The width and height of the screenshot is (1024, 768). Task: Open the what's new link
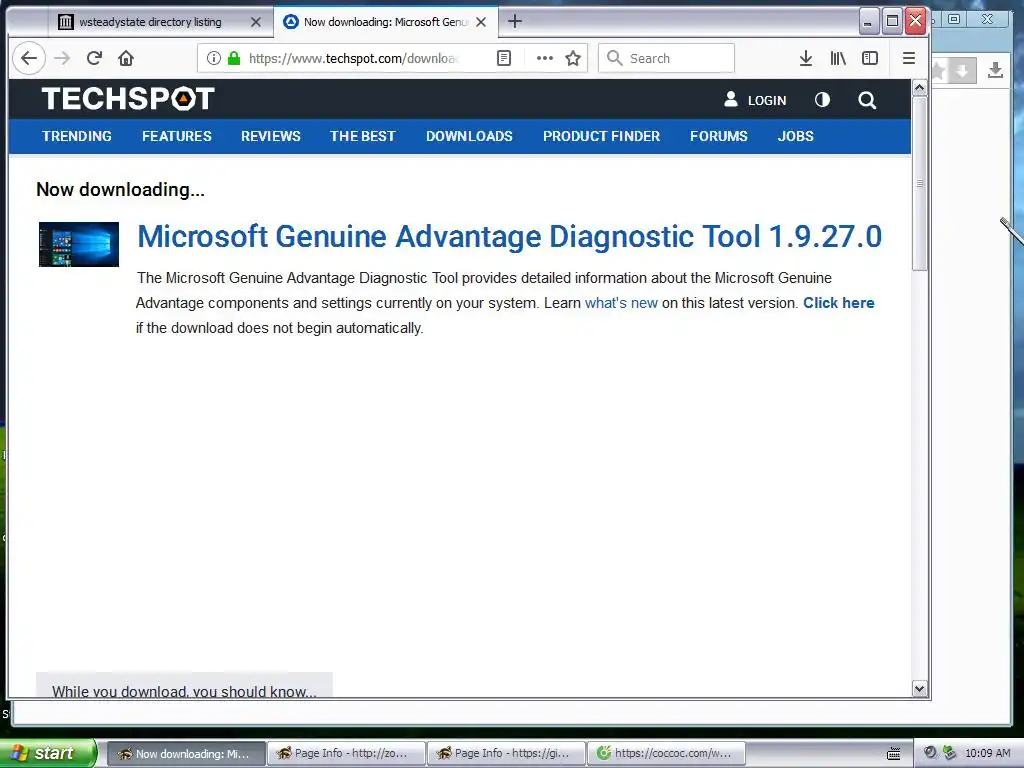point(621,303)
